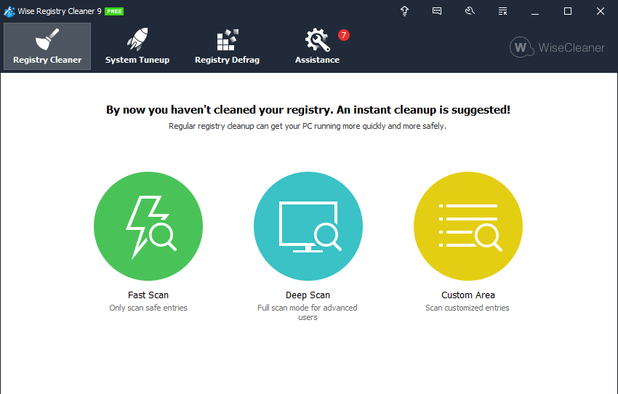The width and height of the screenshot is (618, 394).
Task: Open the Assistance tab
Action: (x=317, y=46)
